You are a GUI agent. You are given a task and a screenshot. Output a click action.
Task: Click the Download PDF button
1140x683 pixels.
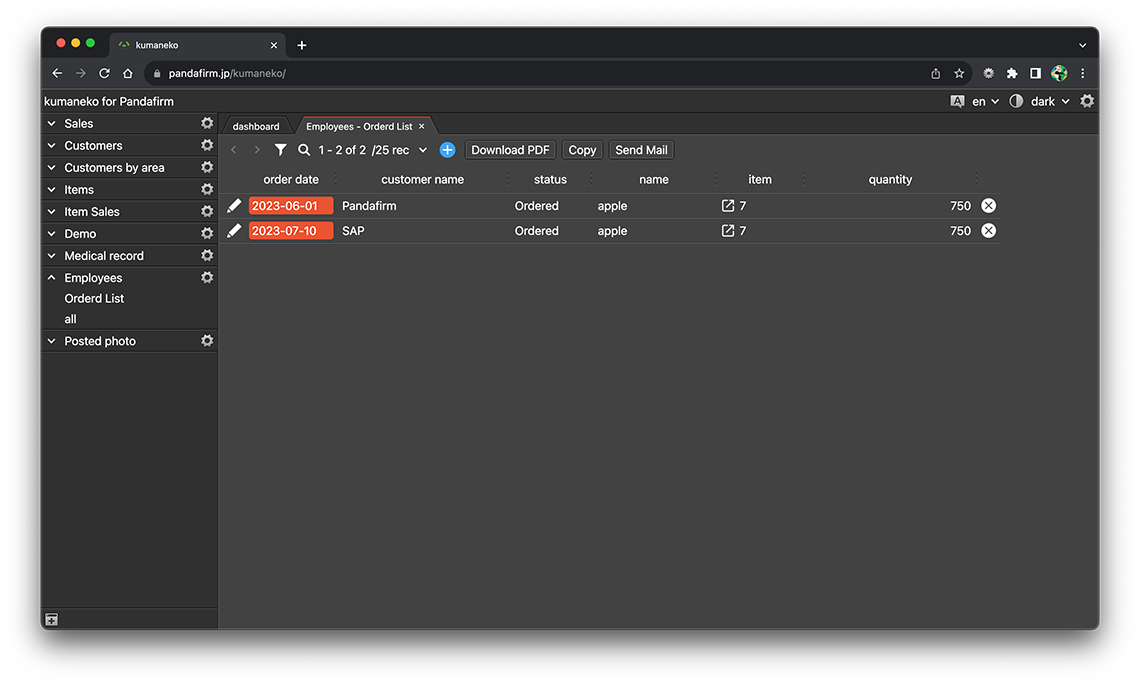(510, 150)
